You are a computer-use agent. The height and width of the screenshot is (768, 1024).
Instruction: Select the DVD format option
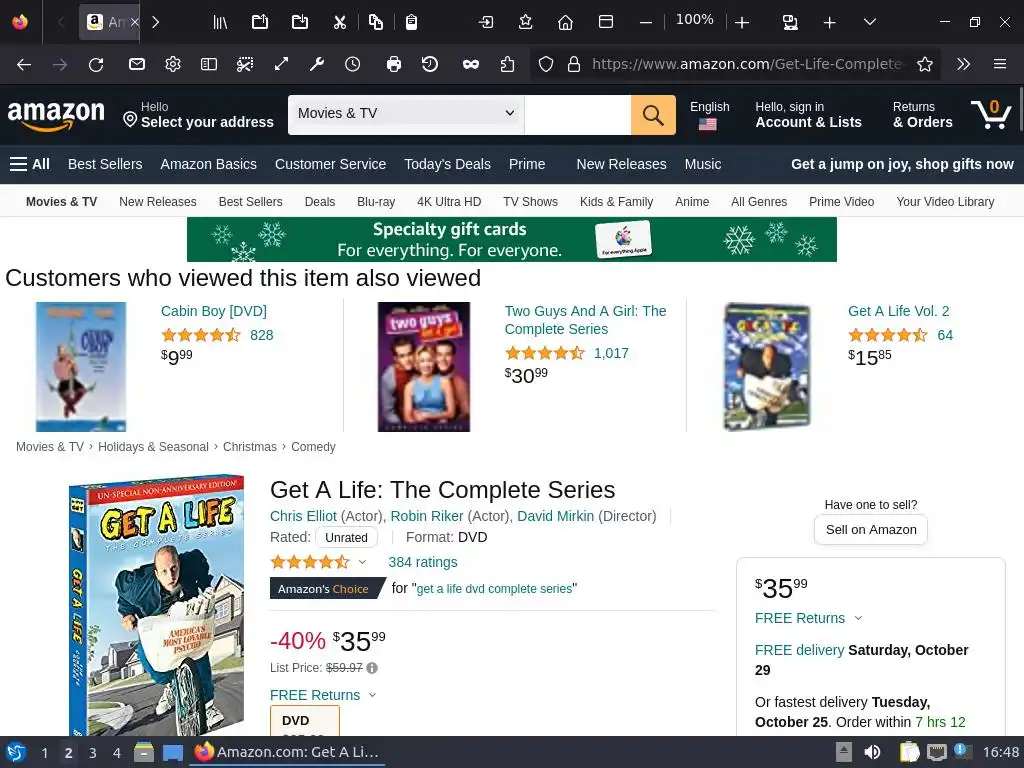pos(305,720)
